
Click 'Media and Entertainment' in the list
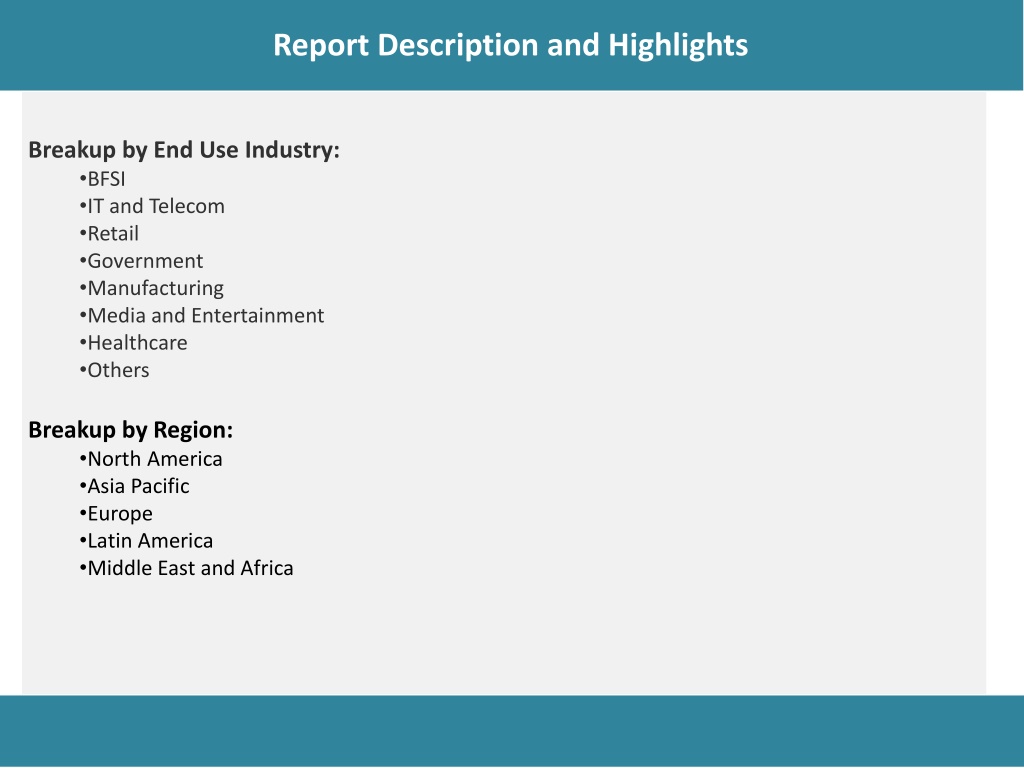(x=202, y=316)
